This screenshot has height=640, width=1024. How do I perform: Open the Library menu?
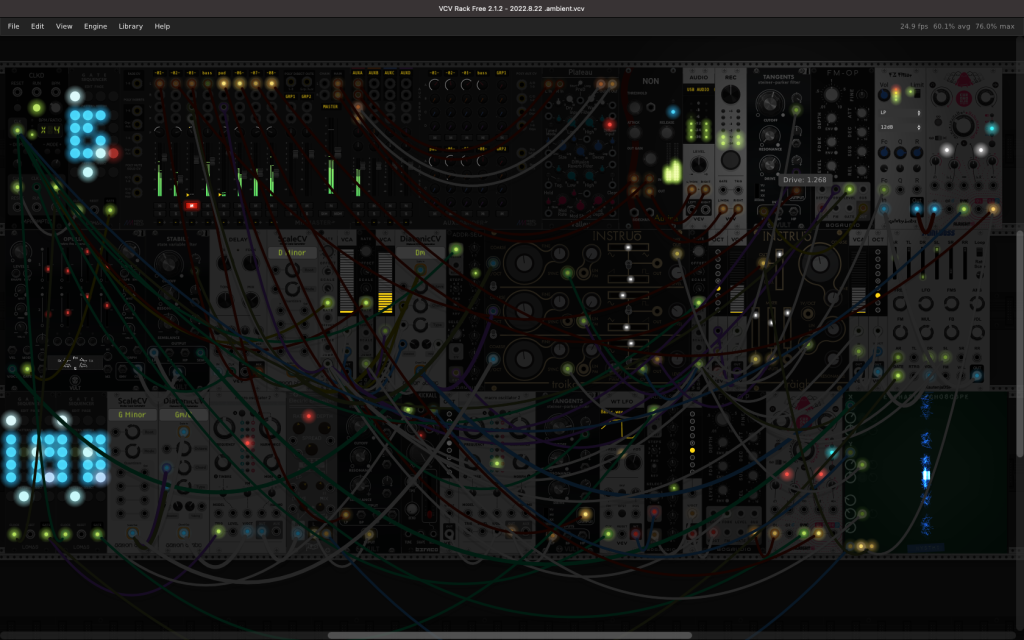131,26
